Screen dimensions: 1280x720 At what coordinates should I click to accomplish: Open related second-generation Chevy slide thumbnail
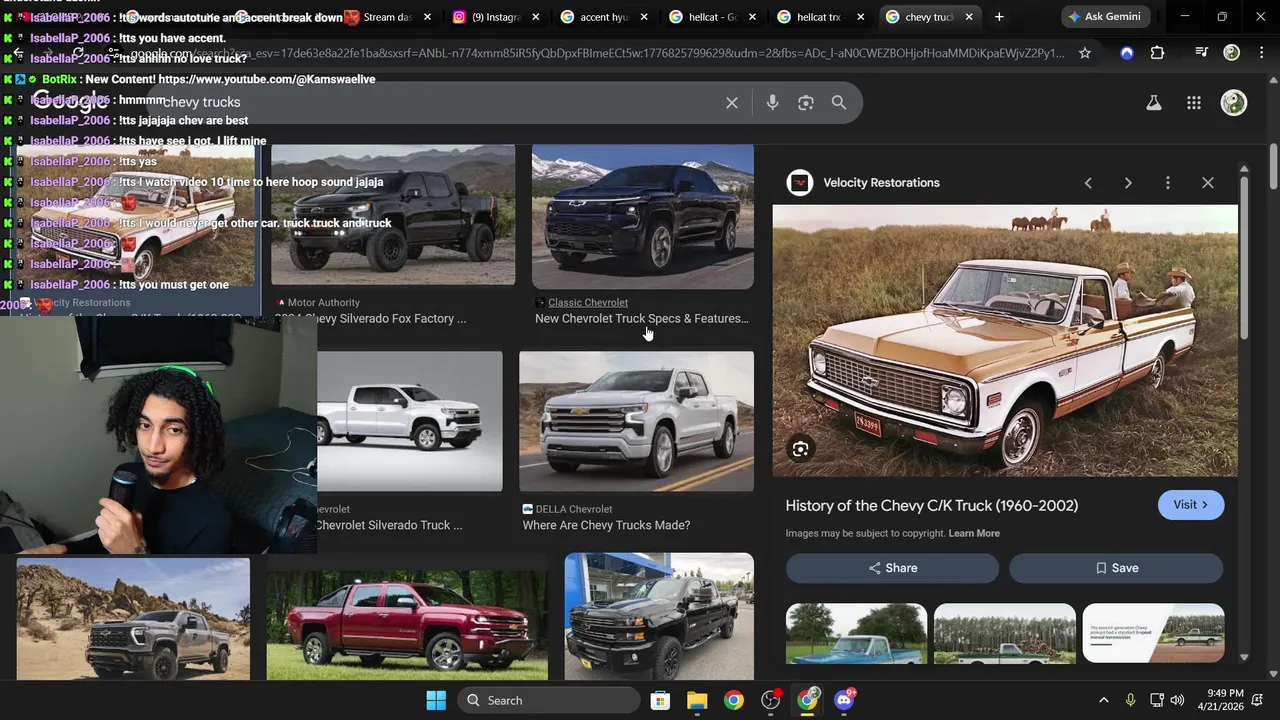tap(1153, 633)
